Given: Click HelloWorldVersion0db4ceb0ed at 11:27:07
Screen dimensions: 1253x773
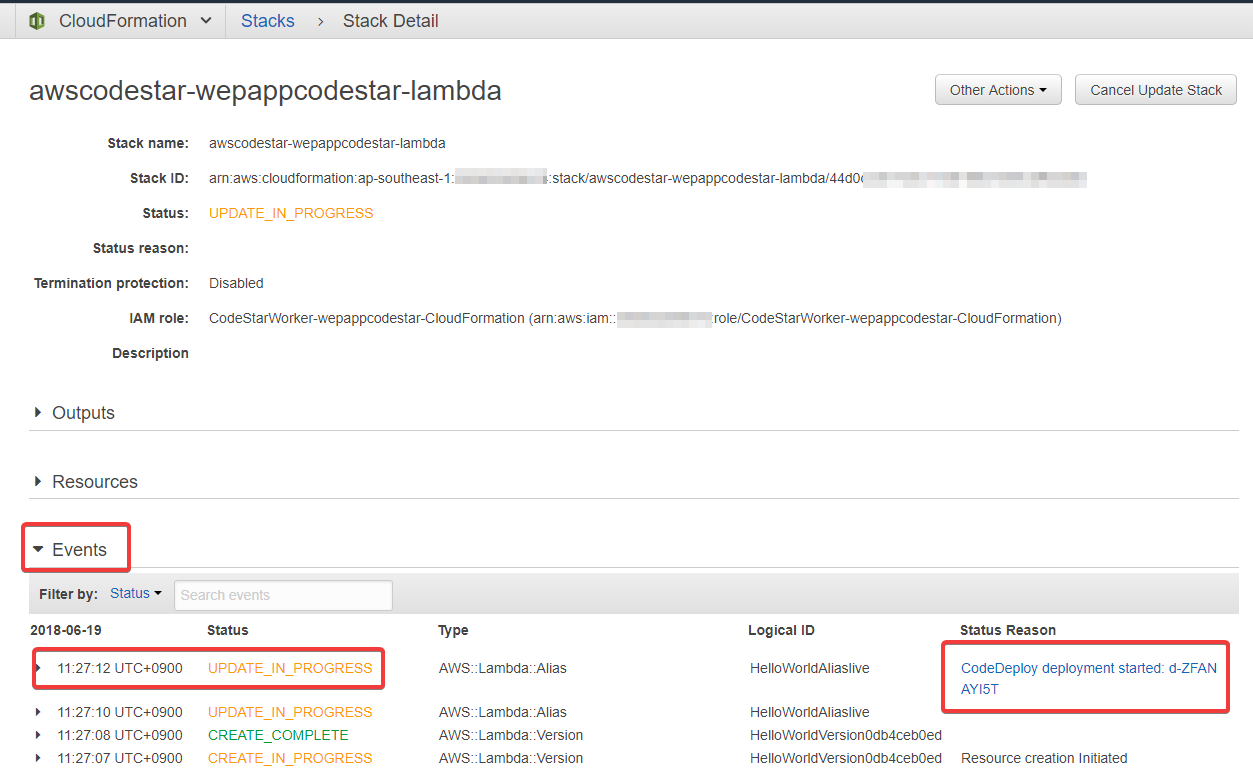Looking at the screenshot, I should point(846,758).
